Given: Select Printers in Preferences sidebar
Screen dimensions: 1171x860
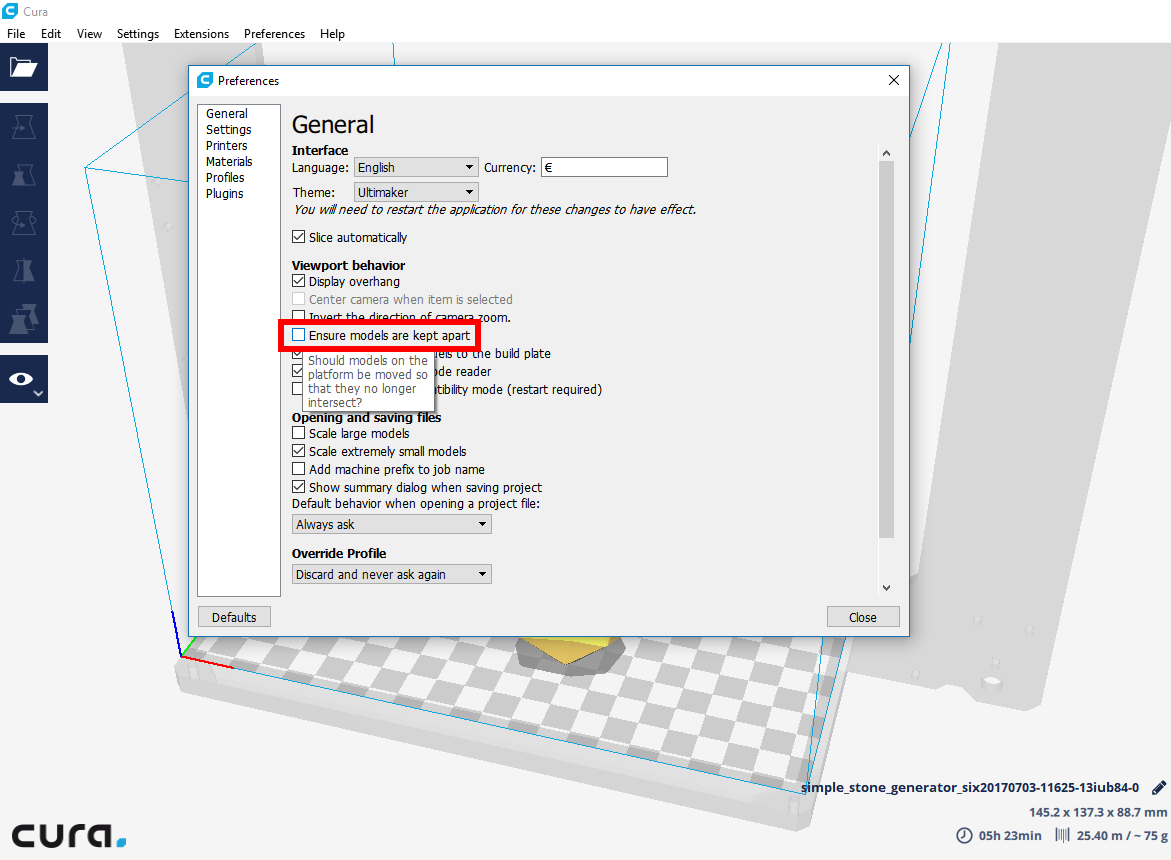Looking at the screenshot, I should [x=226, y=146].
